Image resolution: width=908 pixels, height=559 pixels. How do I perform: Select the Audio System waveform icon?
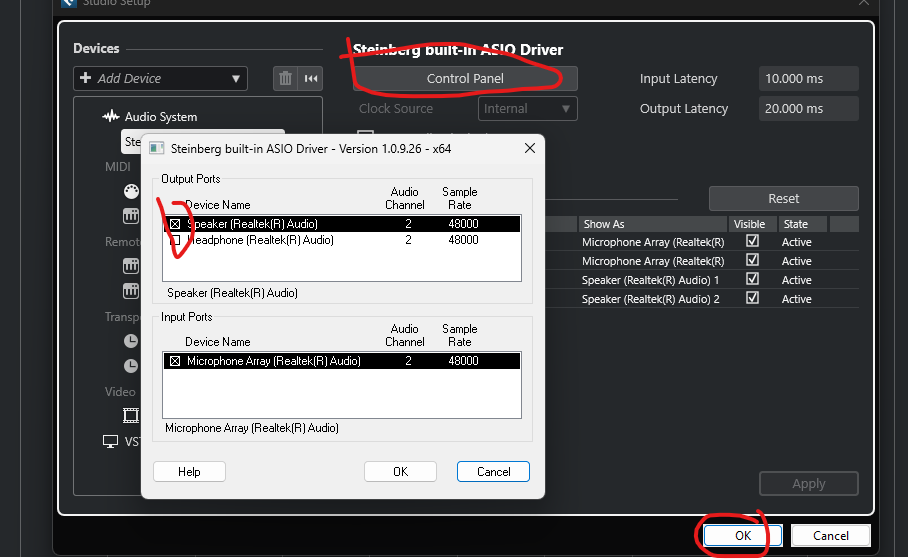(x=111, y=116)
